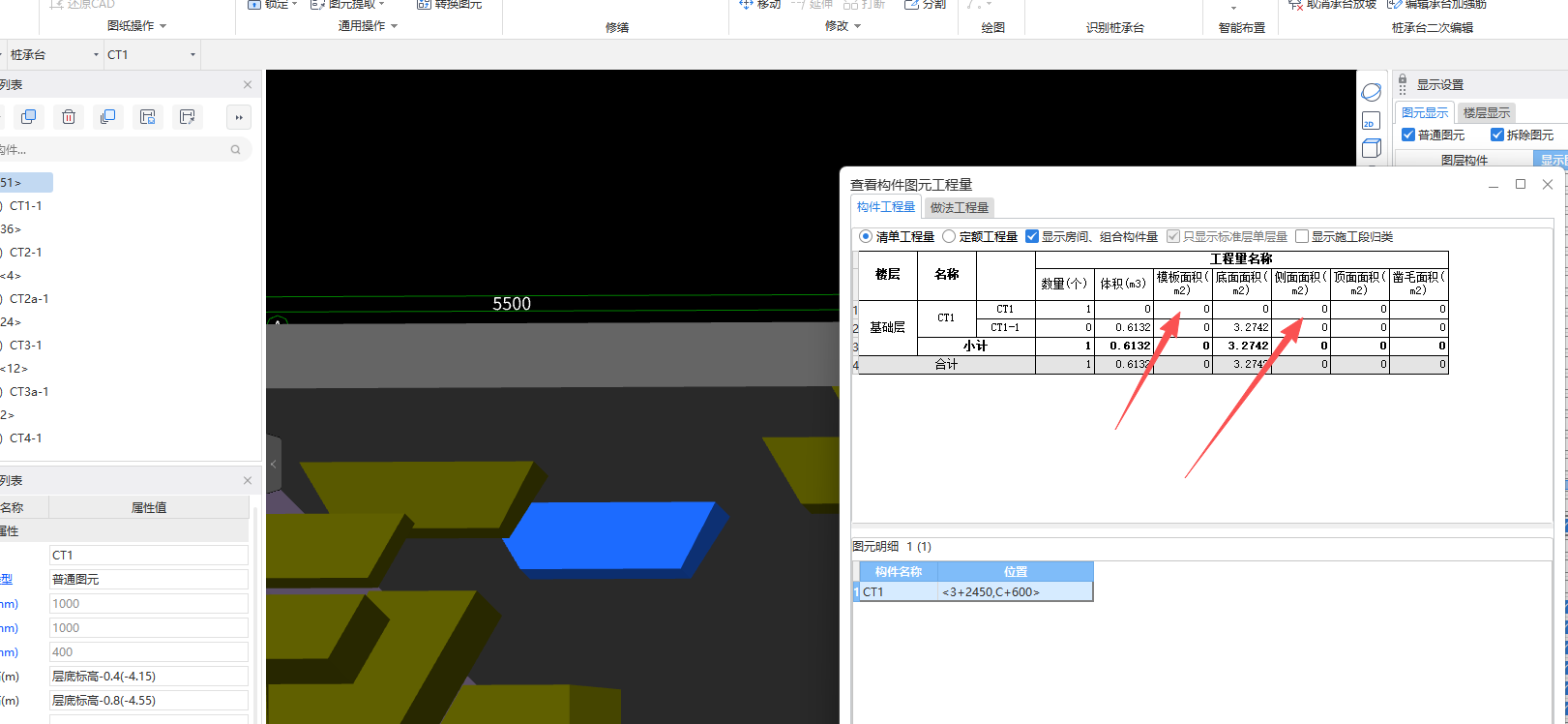
Task: Close the property list panel
Action: click(248, 480)
